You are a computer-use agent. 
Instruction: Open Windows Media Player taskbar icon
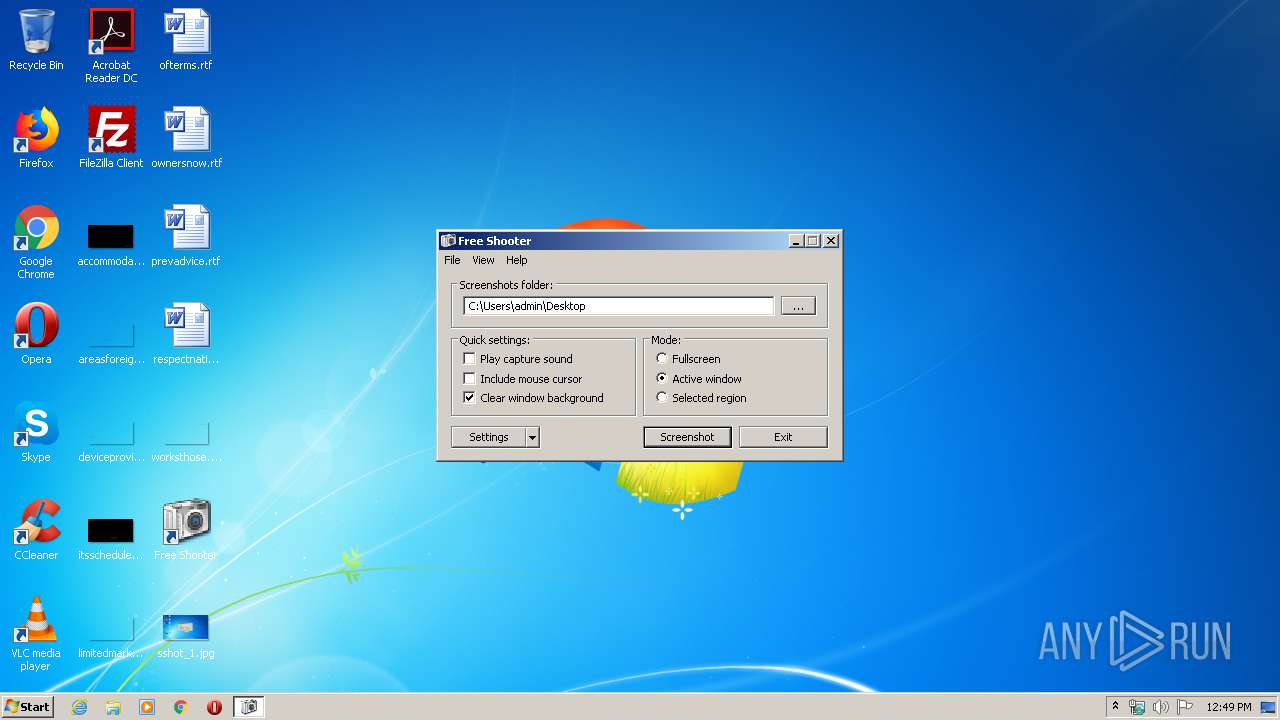pyautogui.click(x=147, y=707)
